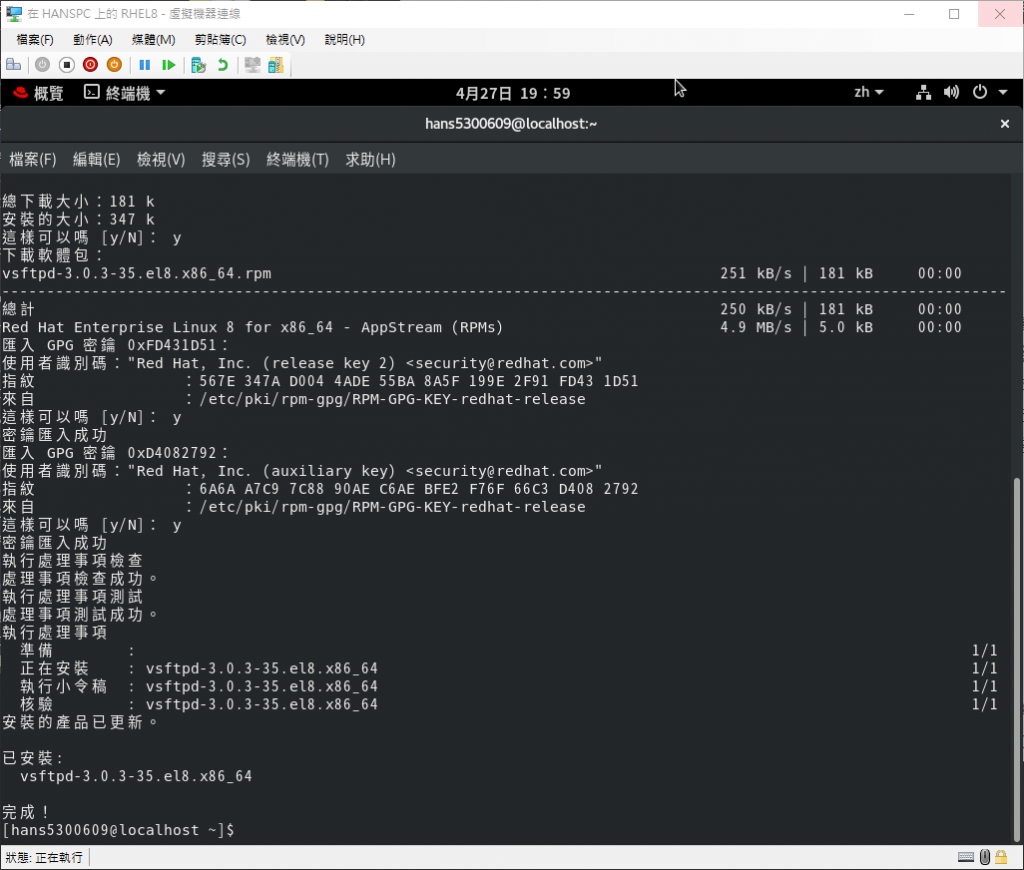Viewport: 1024px width, 870px height.
Task: Click the Red Hat logo icon
Action: (x=20, y=93)
